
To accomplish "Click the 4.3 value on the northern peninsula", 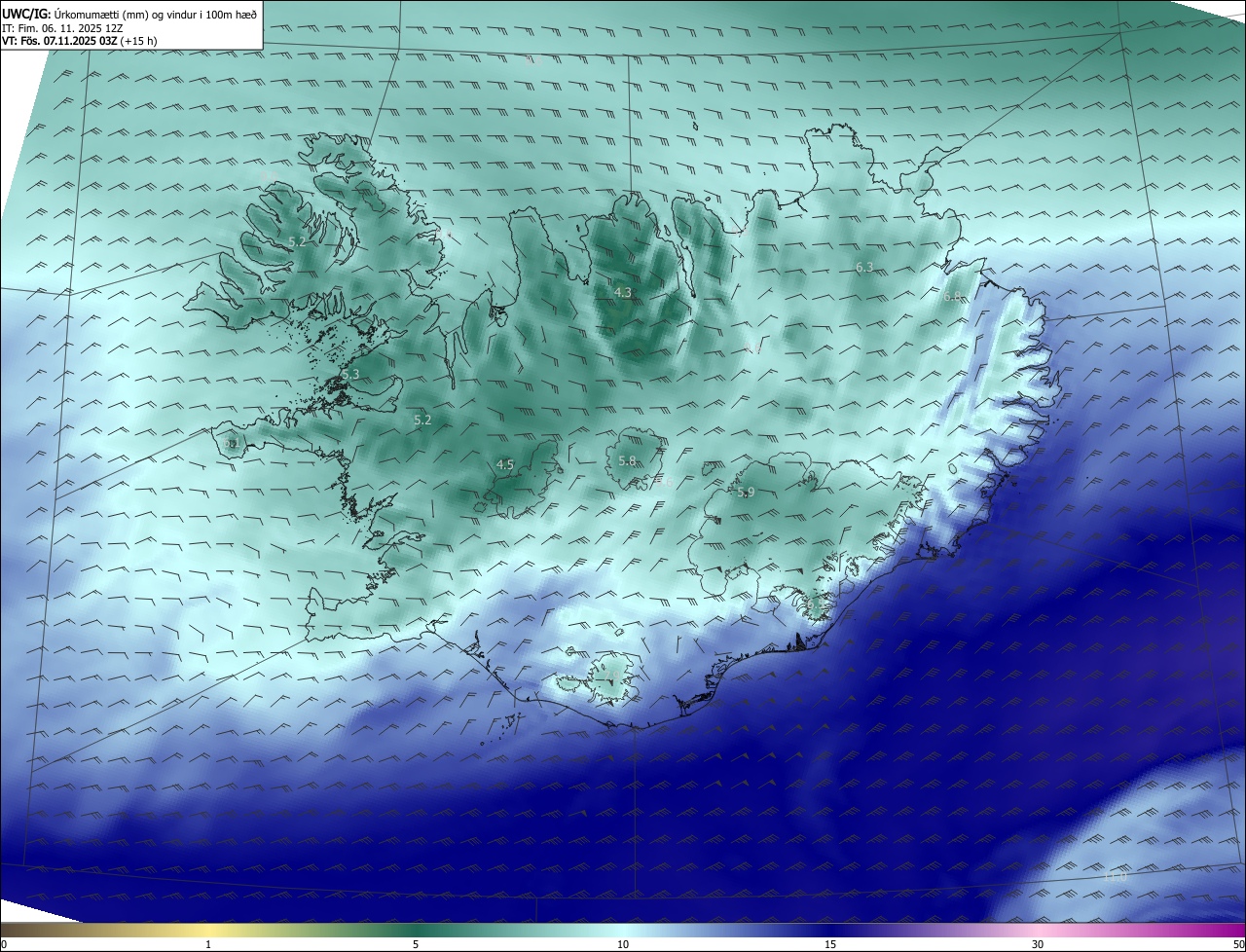I will point(623,292).
